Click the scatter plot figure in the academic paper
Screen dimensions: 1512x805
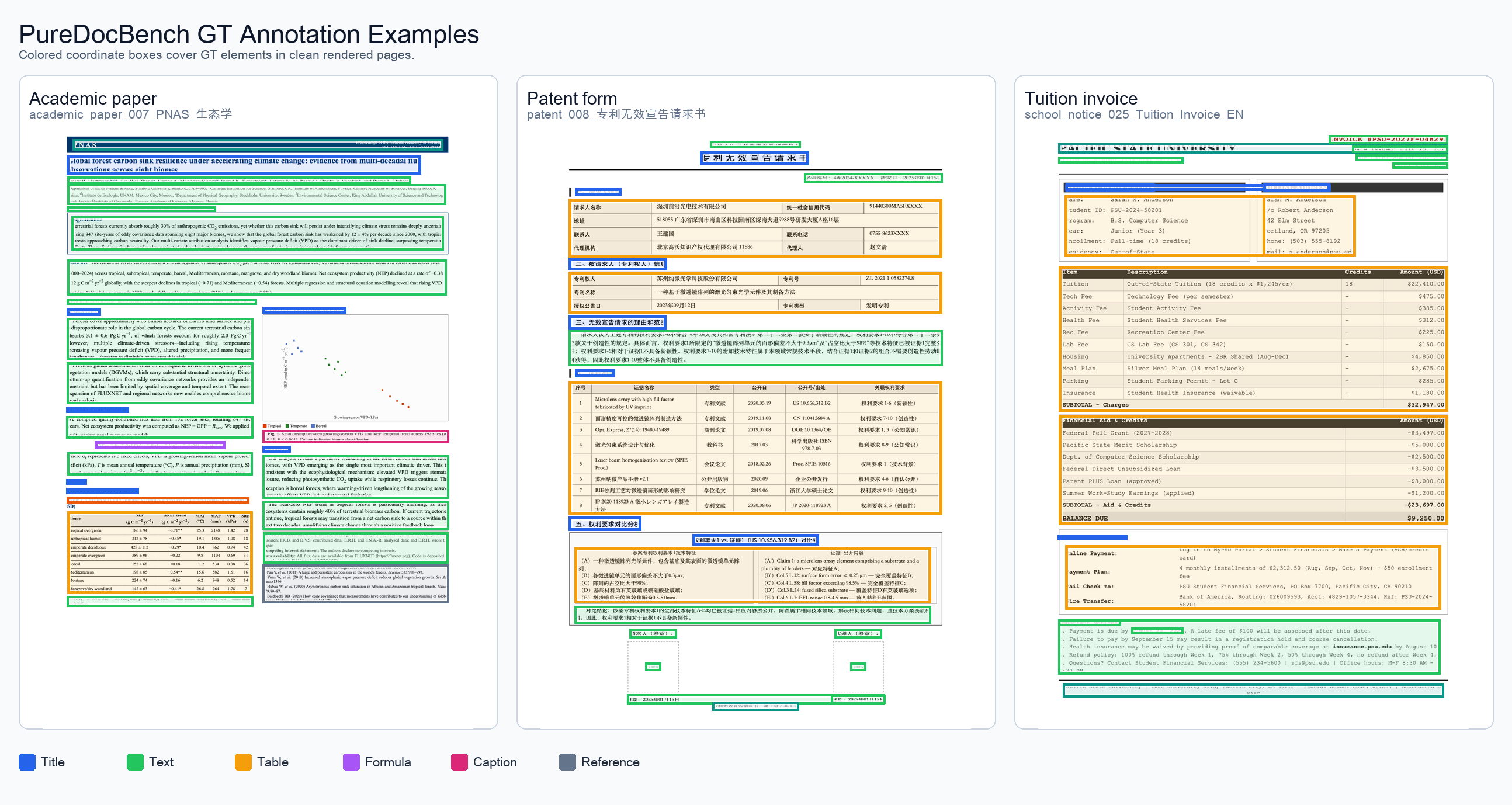click(355, 367)
